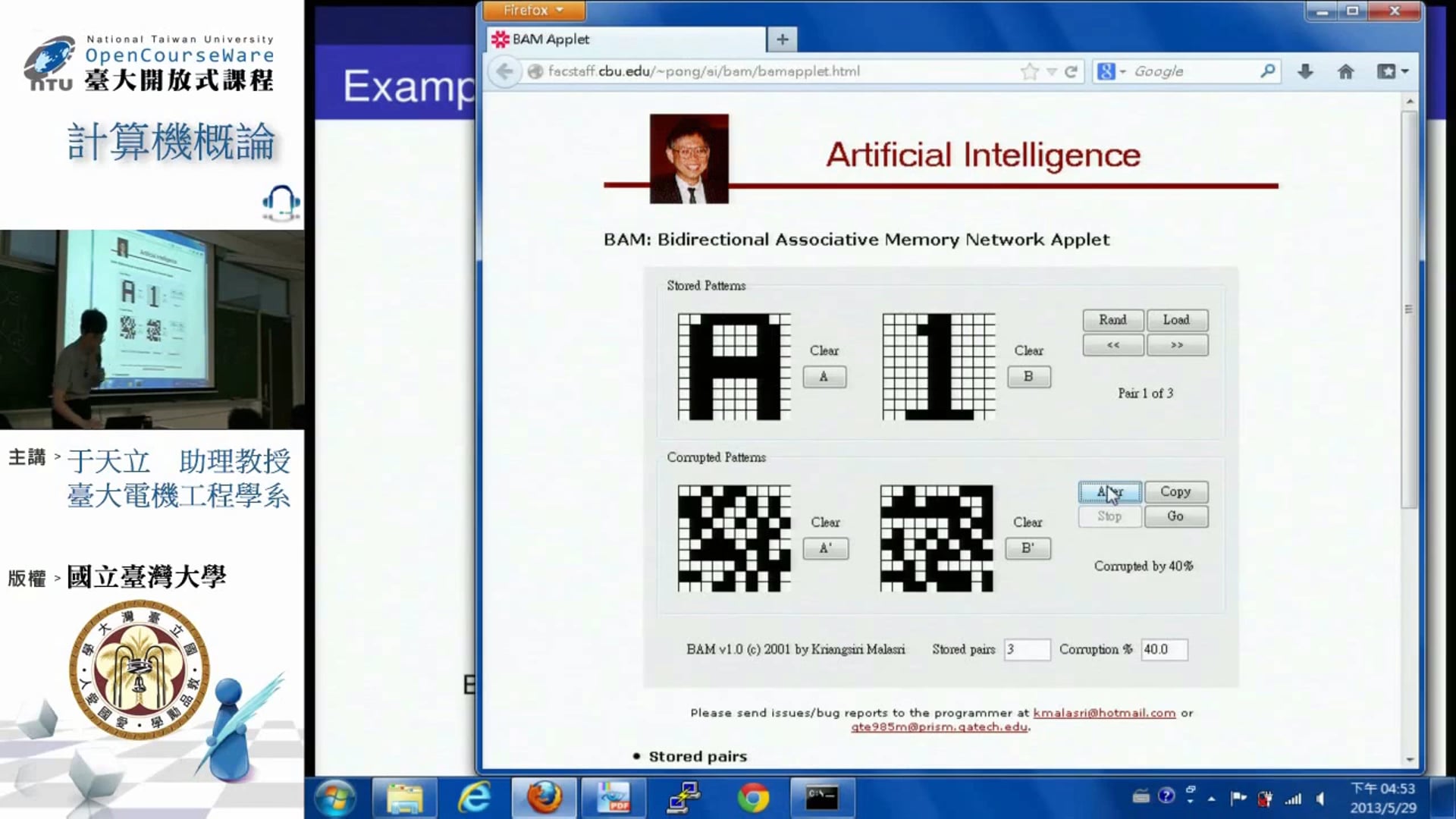The height and width of the screenshot is (819, 1456).
Task: Open bookmarks toolbar button dropdown arrow
Action: [x=1405, y=71]
